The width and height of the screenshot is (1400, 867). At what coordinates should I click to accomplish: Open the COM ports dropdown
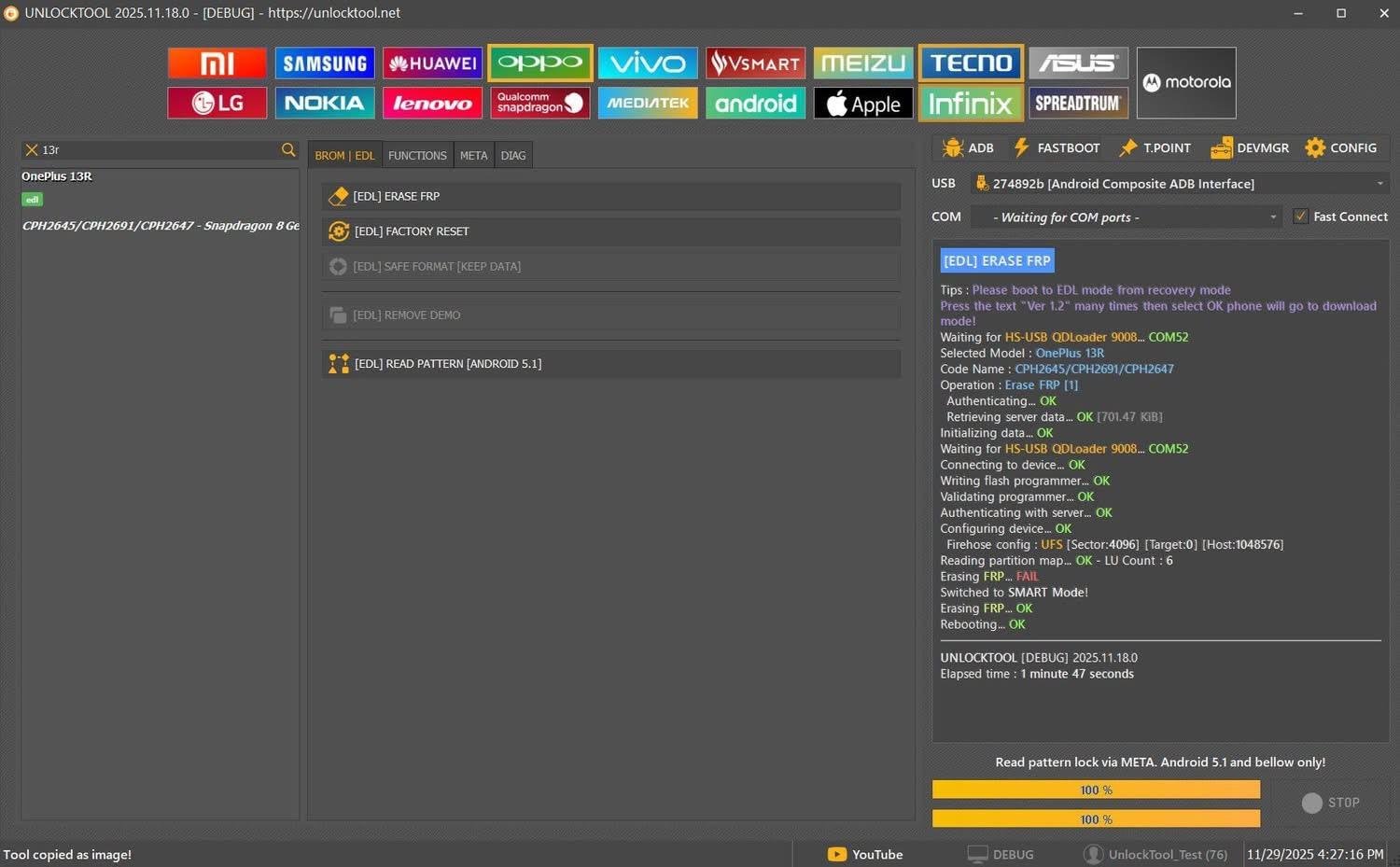coord(1273,217)
